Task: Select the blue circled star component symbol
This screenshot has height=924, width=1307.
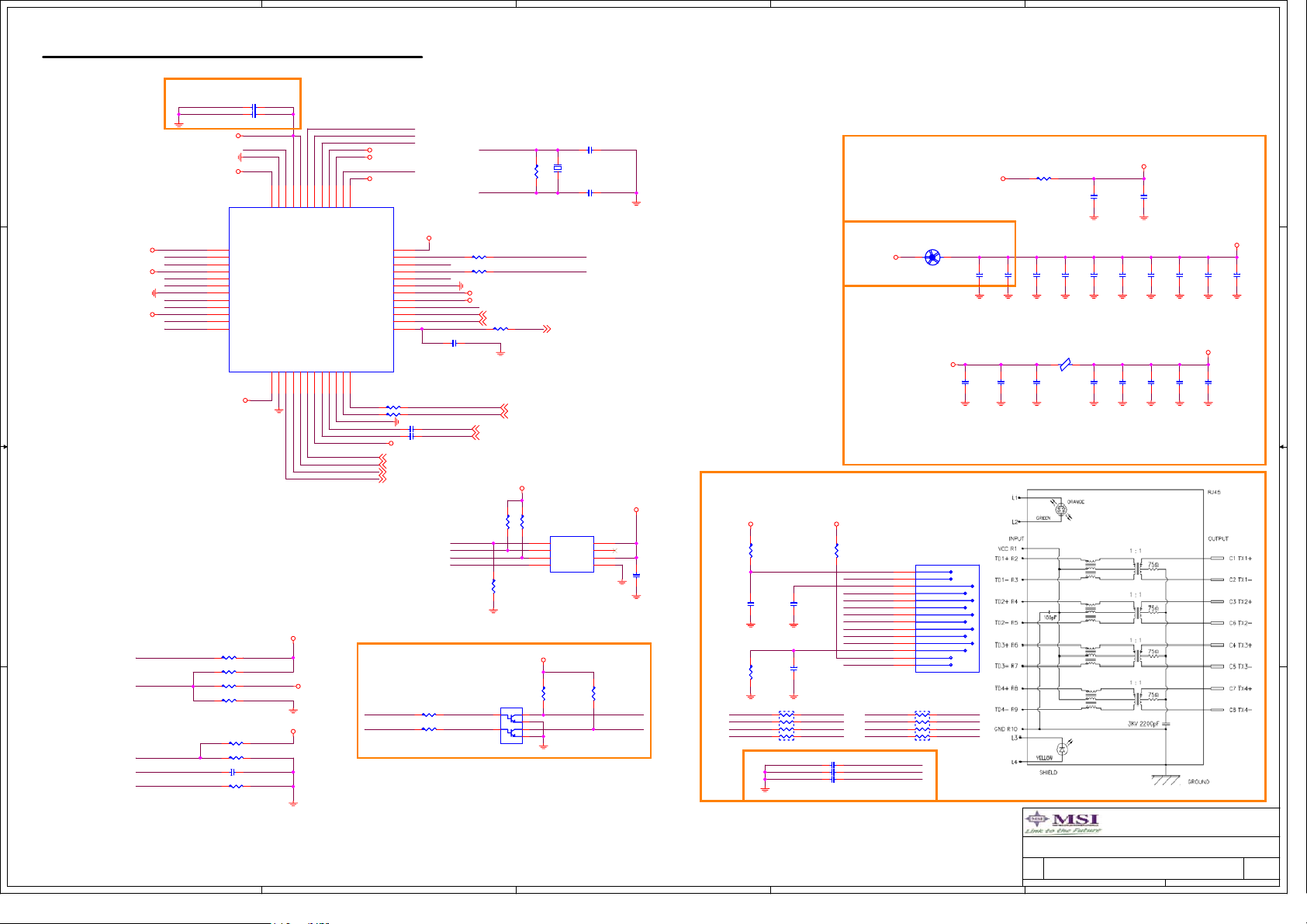Action: click(x=932, y=258)
